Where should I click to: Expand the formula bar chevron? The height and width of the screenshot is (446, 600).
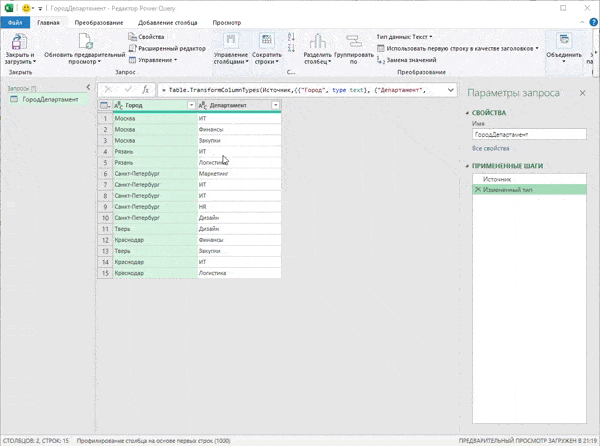point(451,90)
